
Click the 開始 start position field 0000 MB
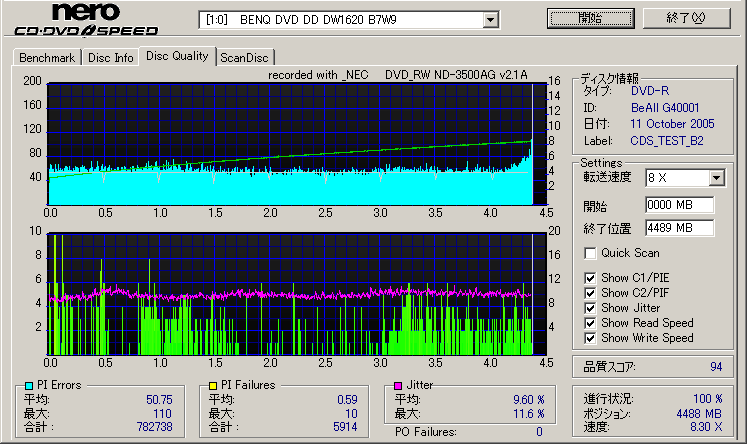[680, 205]
